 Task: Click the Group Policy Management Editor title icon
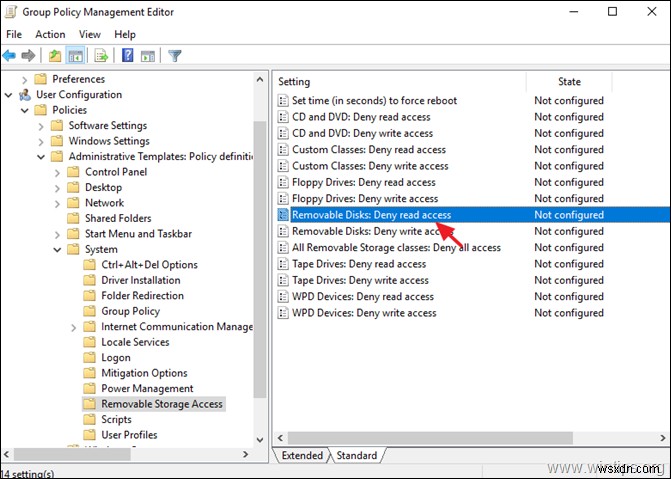pos(10,12)
